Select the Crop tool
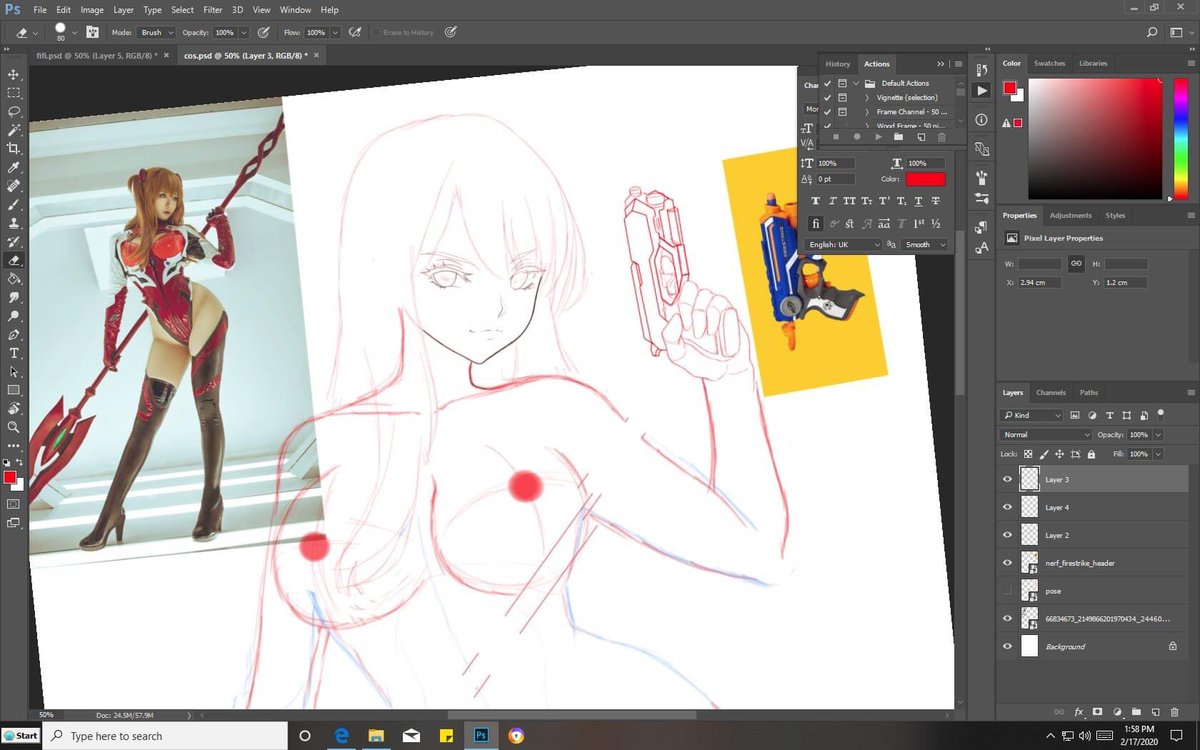Screen dimensions: 1200x750 (14, 148)
